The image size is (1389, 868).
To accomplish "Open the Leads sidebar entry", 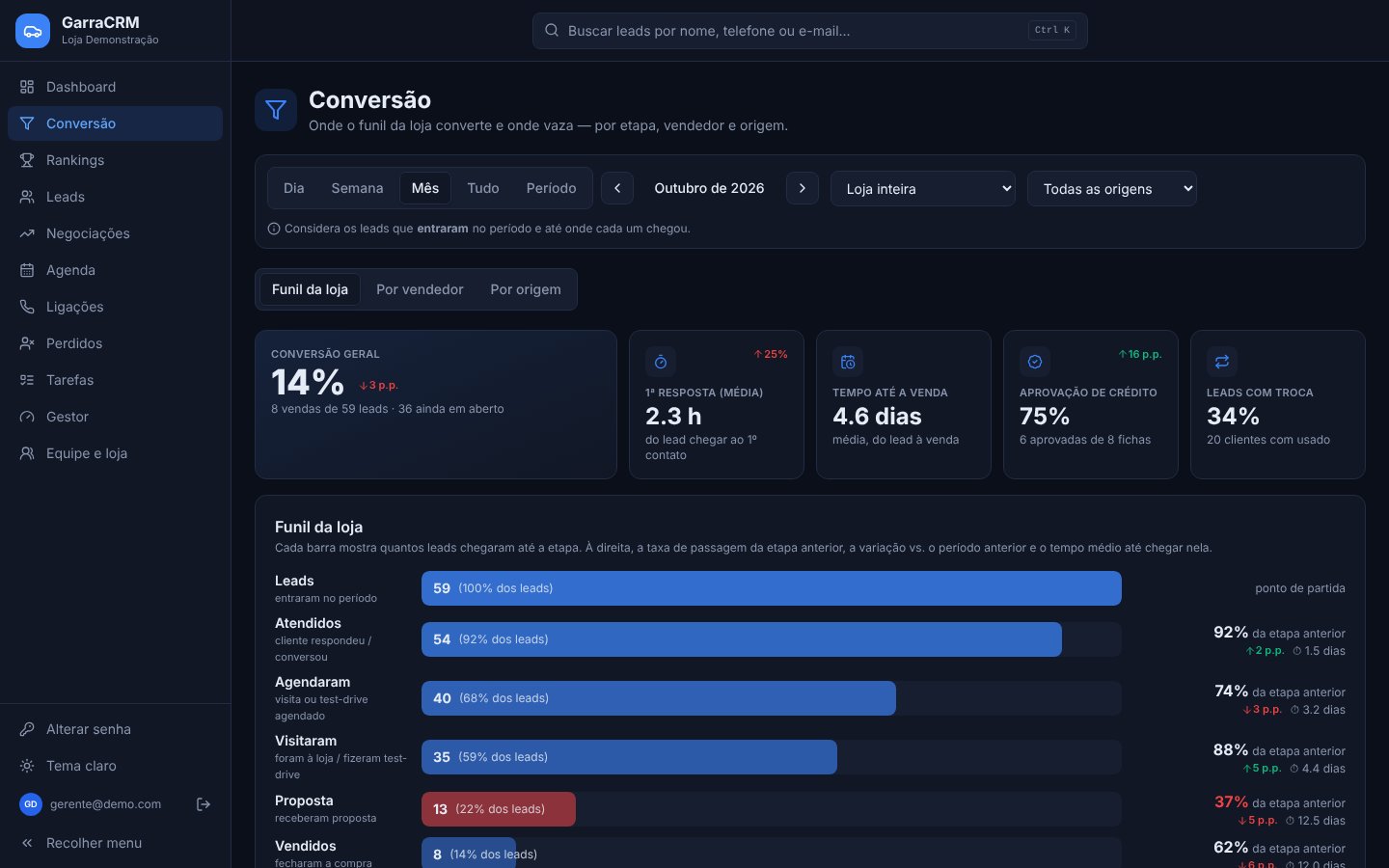I will click(115, 197).
